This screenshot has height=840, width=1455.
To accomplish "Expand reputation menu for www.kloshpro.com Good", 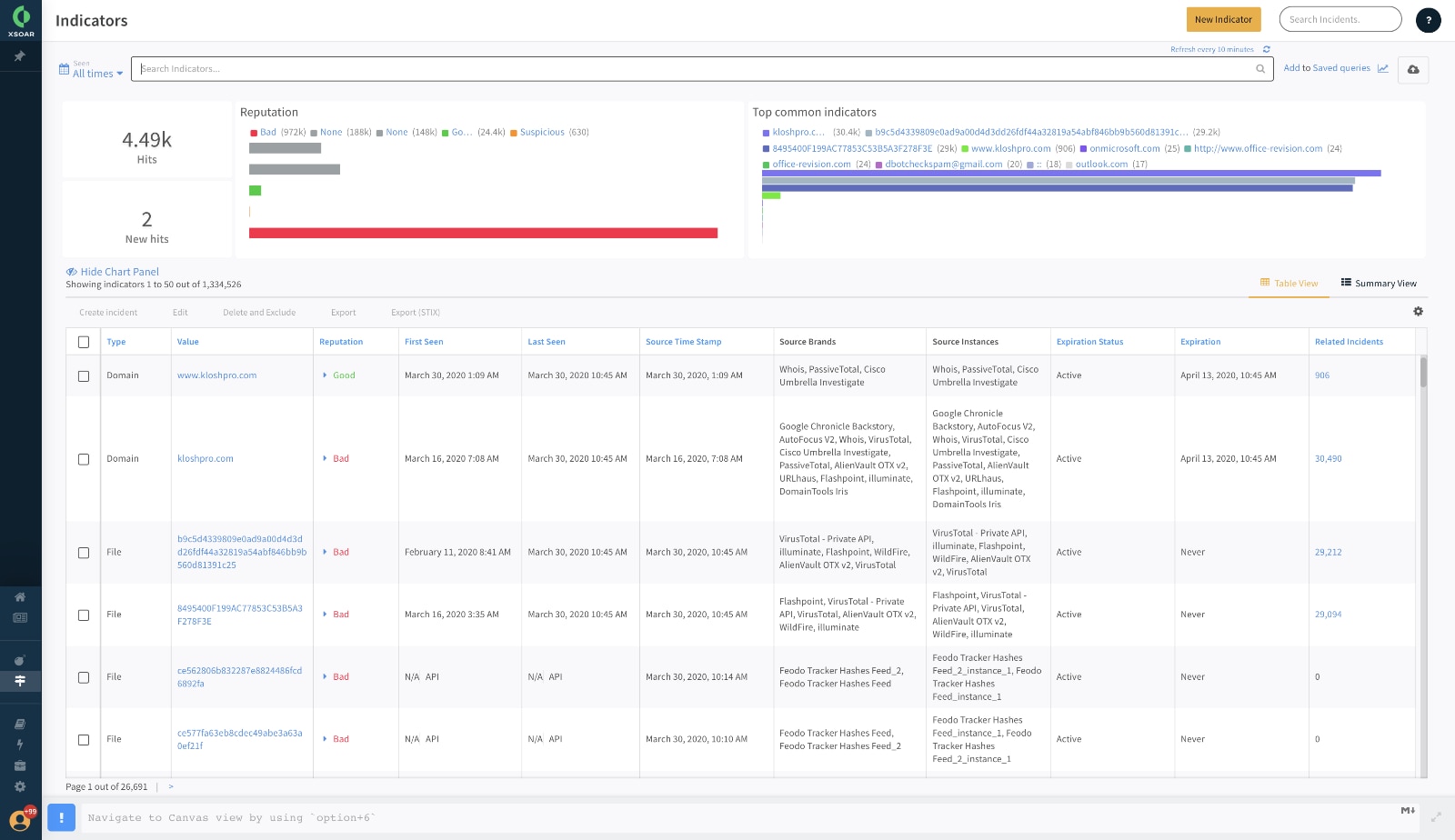I will (x=325, y=375).
